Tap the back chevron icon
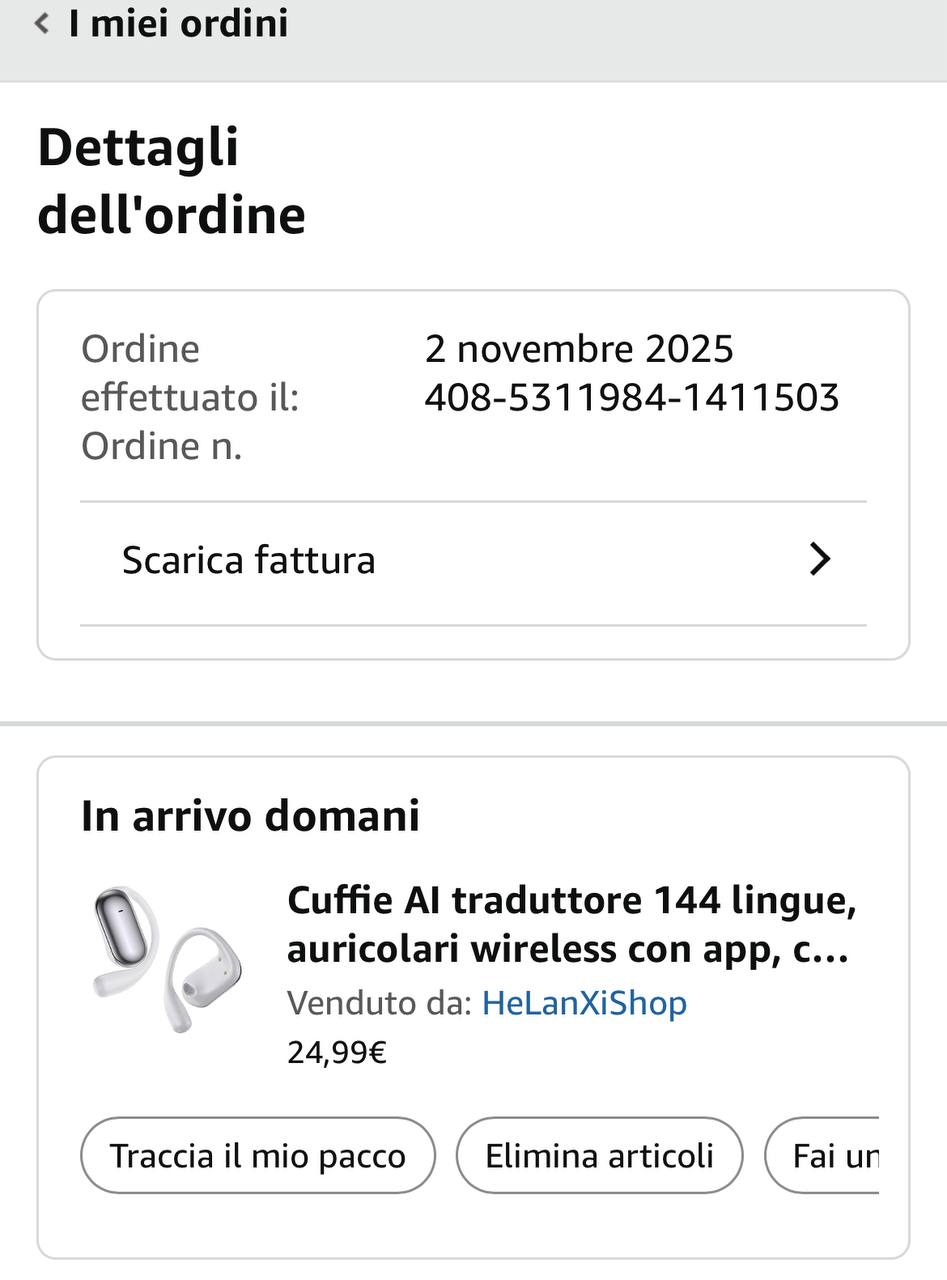Viewport: 947px width, 1280px height. click(x=42, y=24)
